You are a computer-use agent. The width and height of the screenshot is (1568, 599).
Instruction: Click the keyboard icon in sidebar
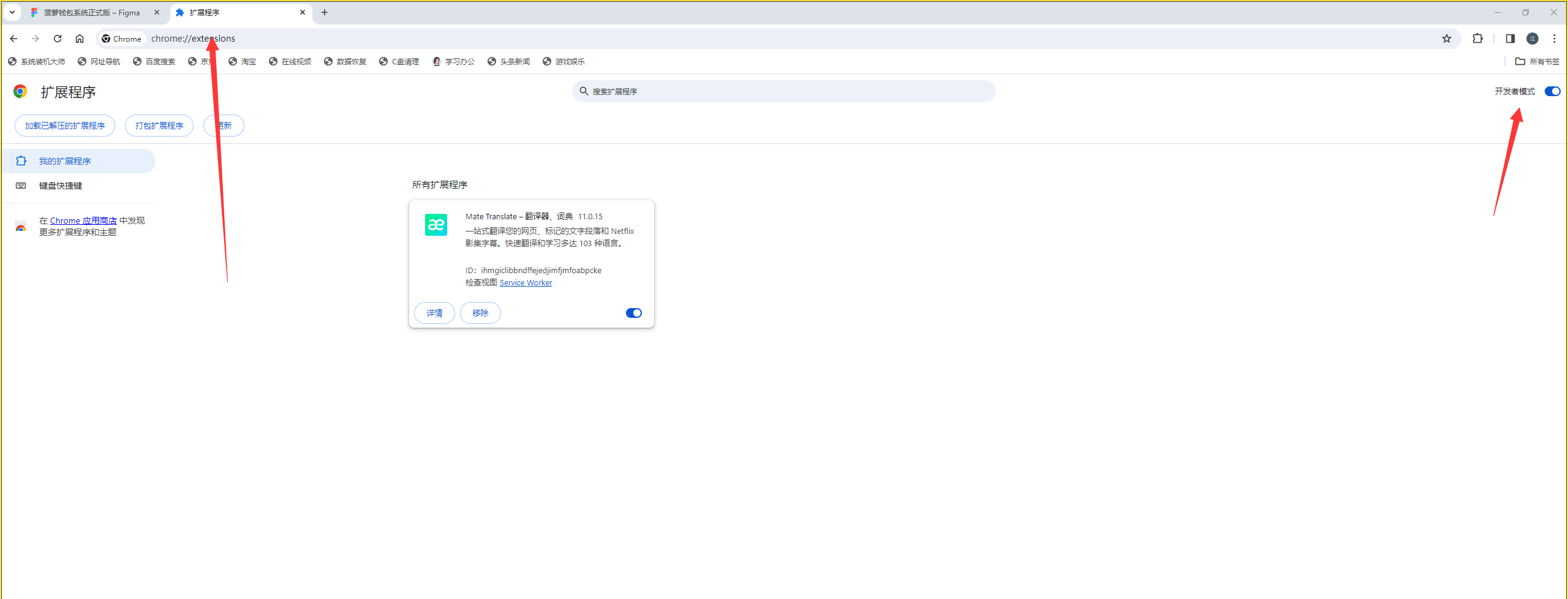(21, 186)
